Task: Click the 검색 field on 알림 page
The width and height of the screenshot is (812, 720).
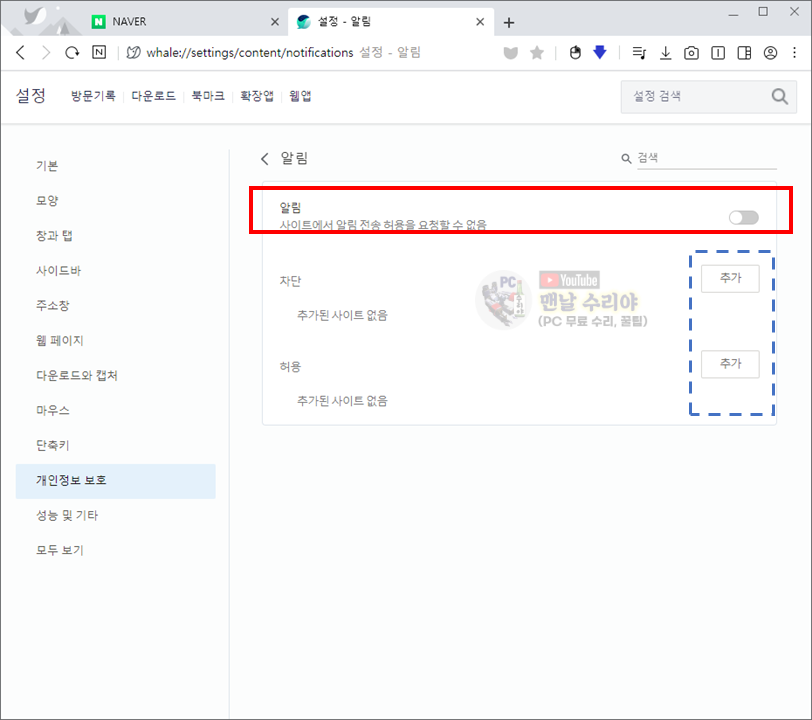Action: (x=706, y=159)
